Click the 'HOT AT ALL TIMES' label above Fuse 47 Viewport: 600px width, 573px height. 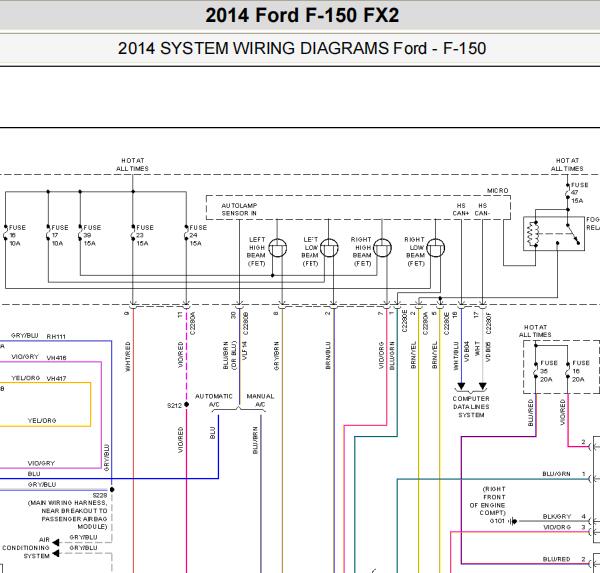pyautogui.click(x=567, y=165)
